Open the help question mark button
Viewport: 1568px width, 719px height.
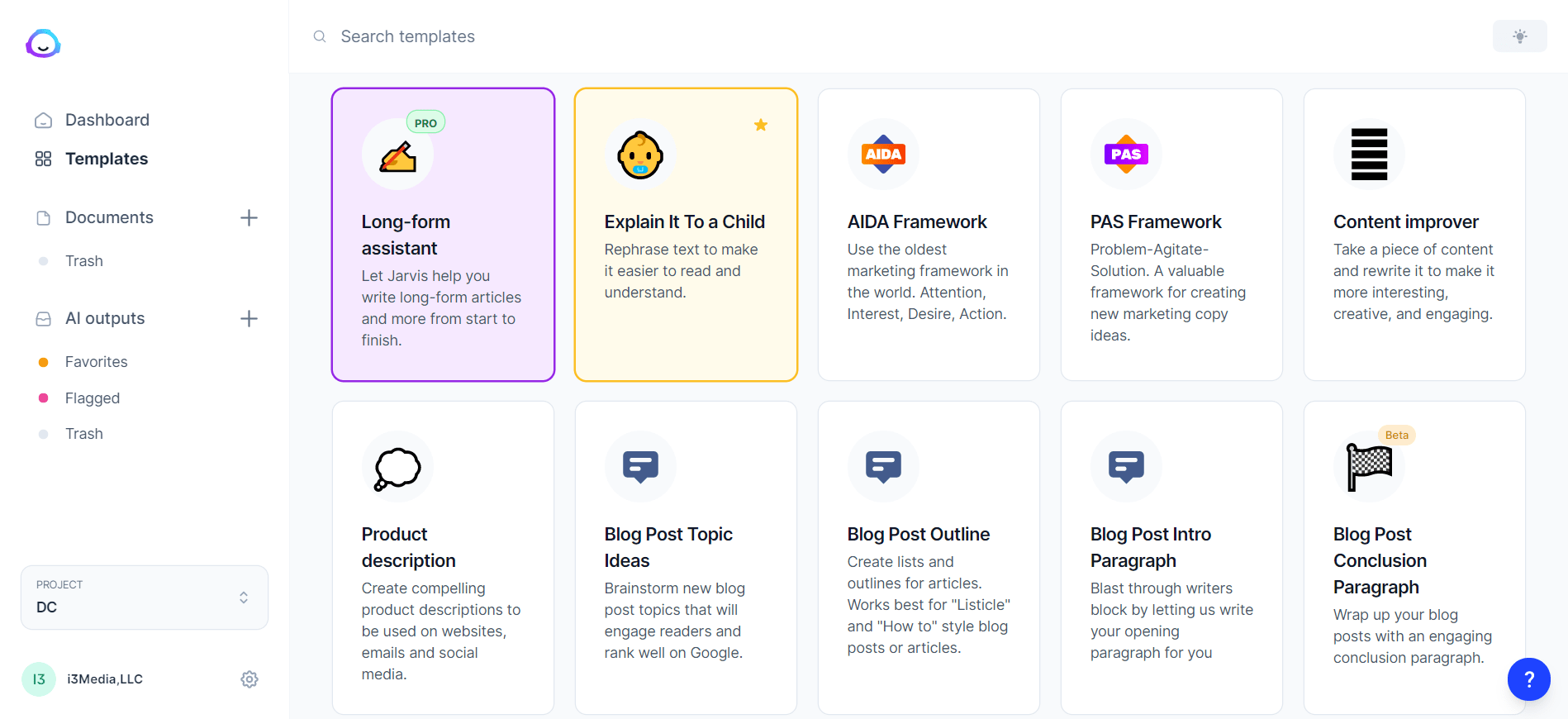(1529, 679)
